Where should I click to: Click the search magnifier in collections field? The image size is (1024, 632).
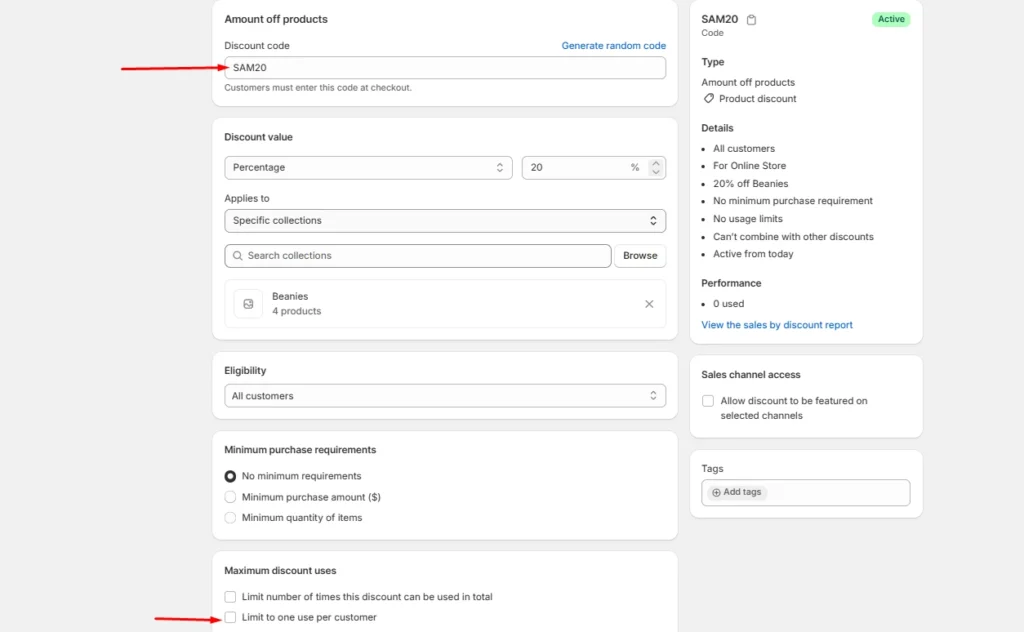point(238,256)
